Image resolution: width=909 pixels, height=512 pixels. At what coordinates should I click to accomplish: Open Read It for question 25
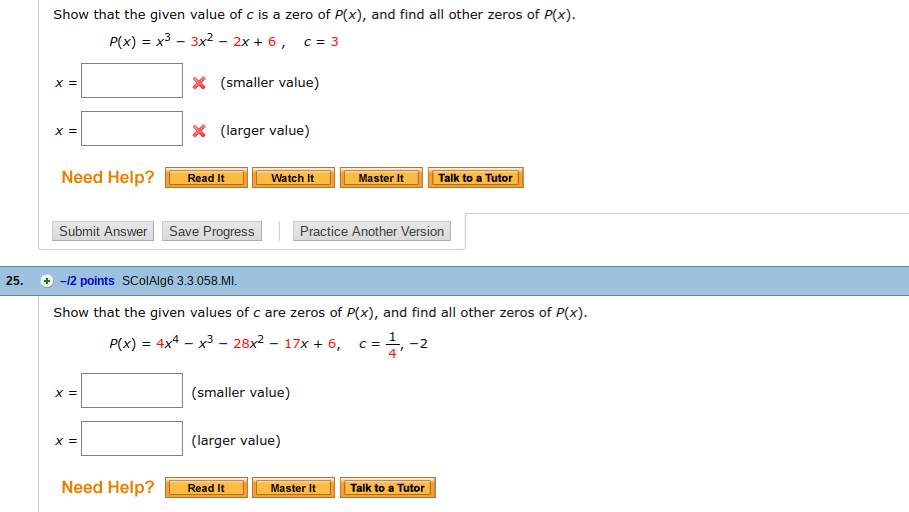pyautogui.click(x=206, y=488)
